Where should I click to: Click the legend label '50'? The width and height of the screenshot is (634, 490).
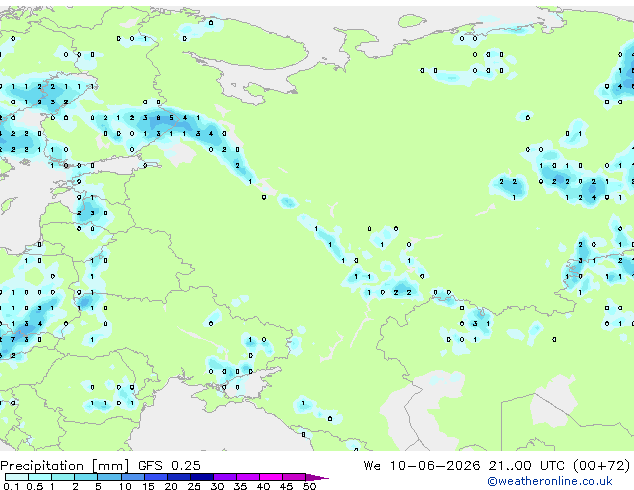[x=309, y=486]
